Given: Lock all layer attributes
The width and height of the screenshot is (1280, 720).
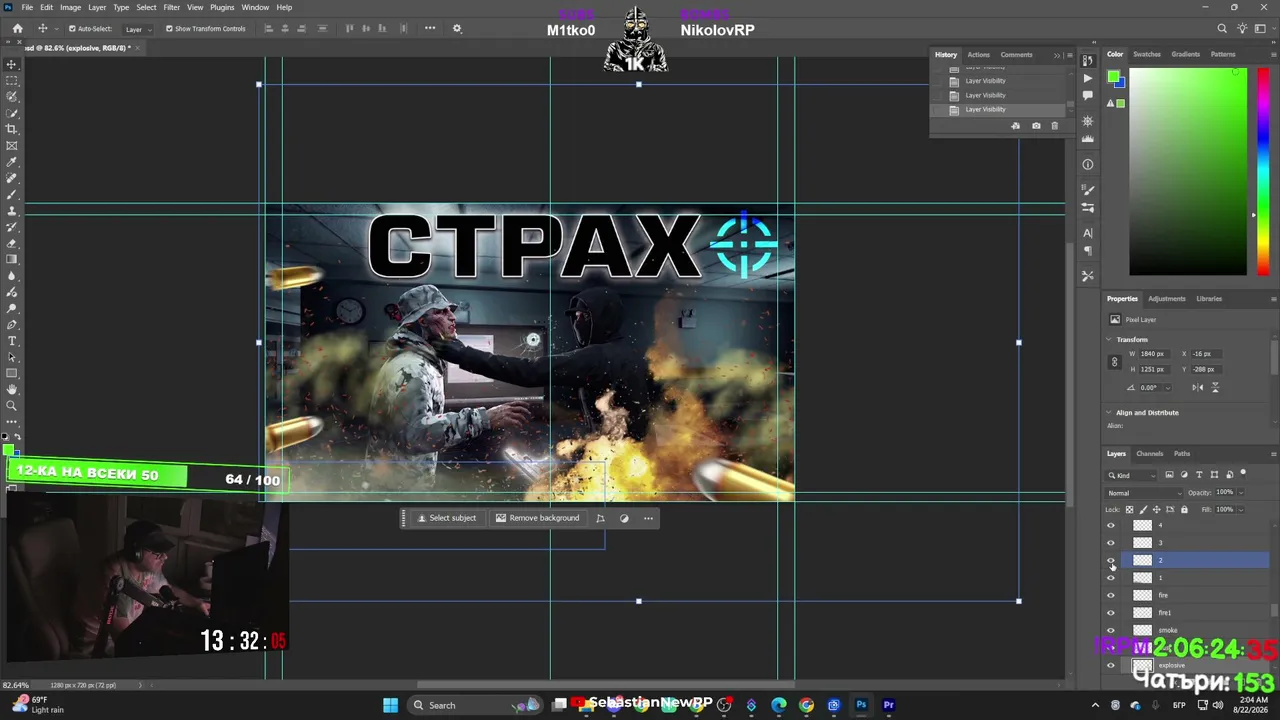Looking at the screenshot, I should click(1185, 510).
